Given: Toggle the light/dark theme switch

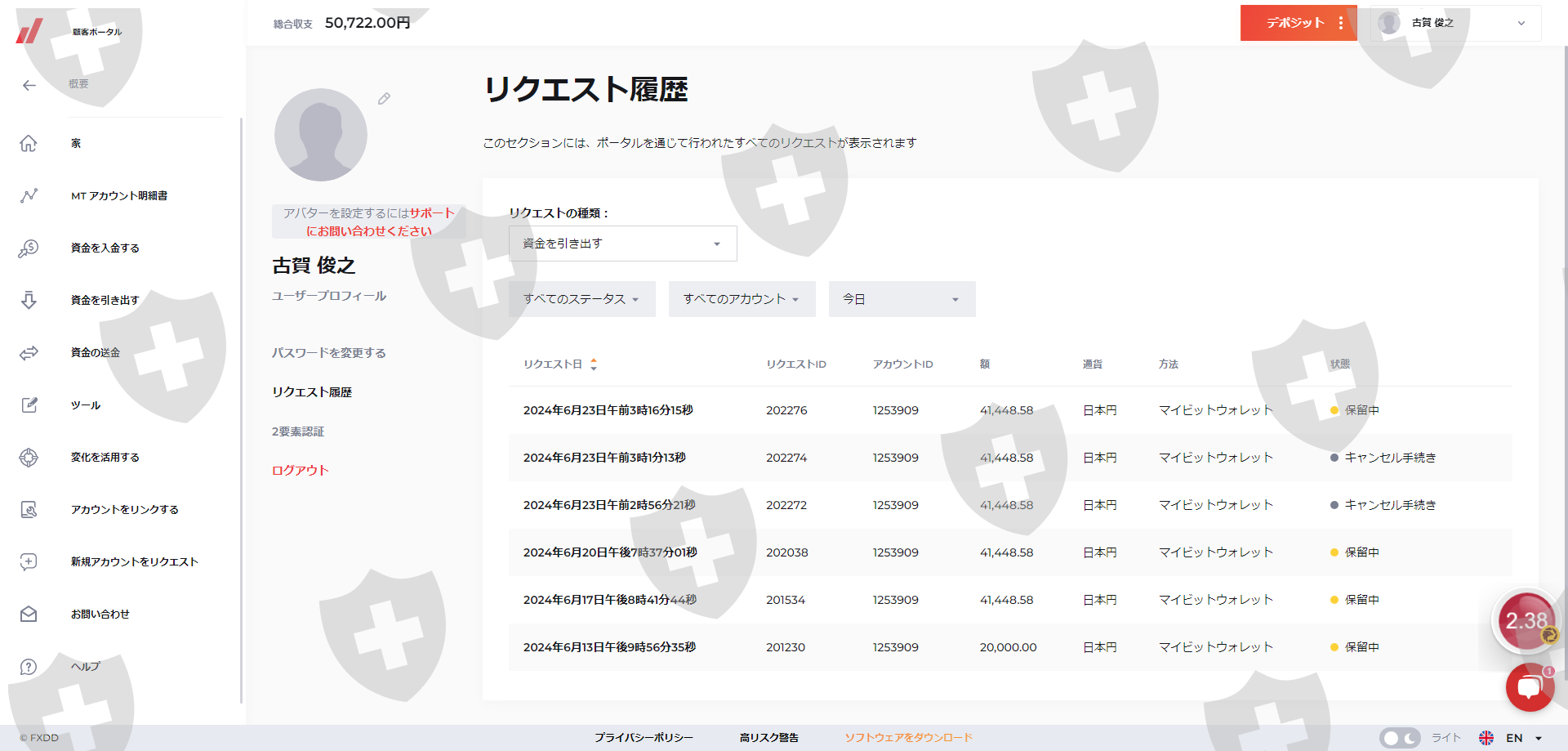Looking at the screenshot, I should 1399,738.
